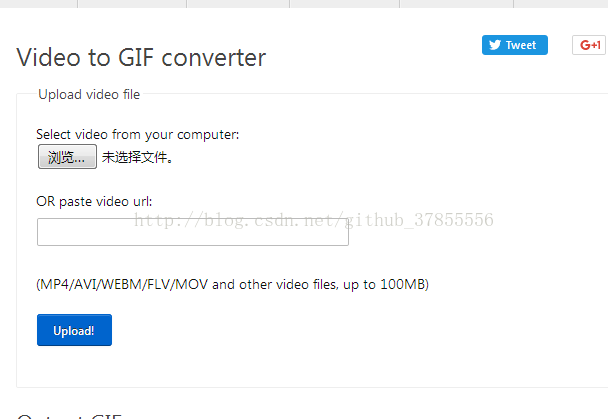Select the Upload video file legend

[x=89, y=94]
